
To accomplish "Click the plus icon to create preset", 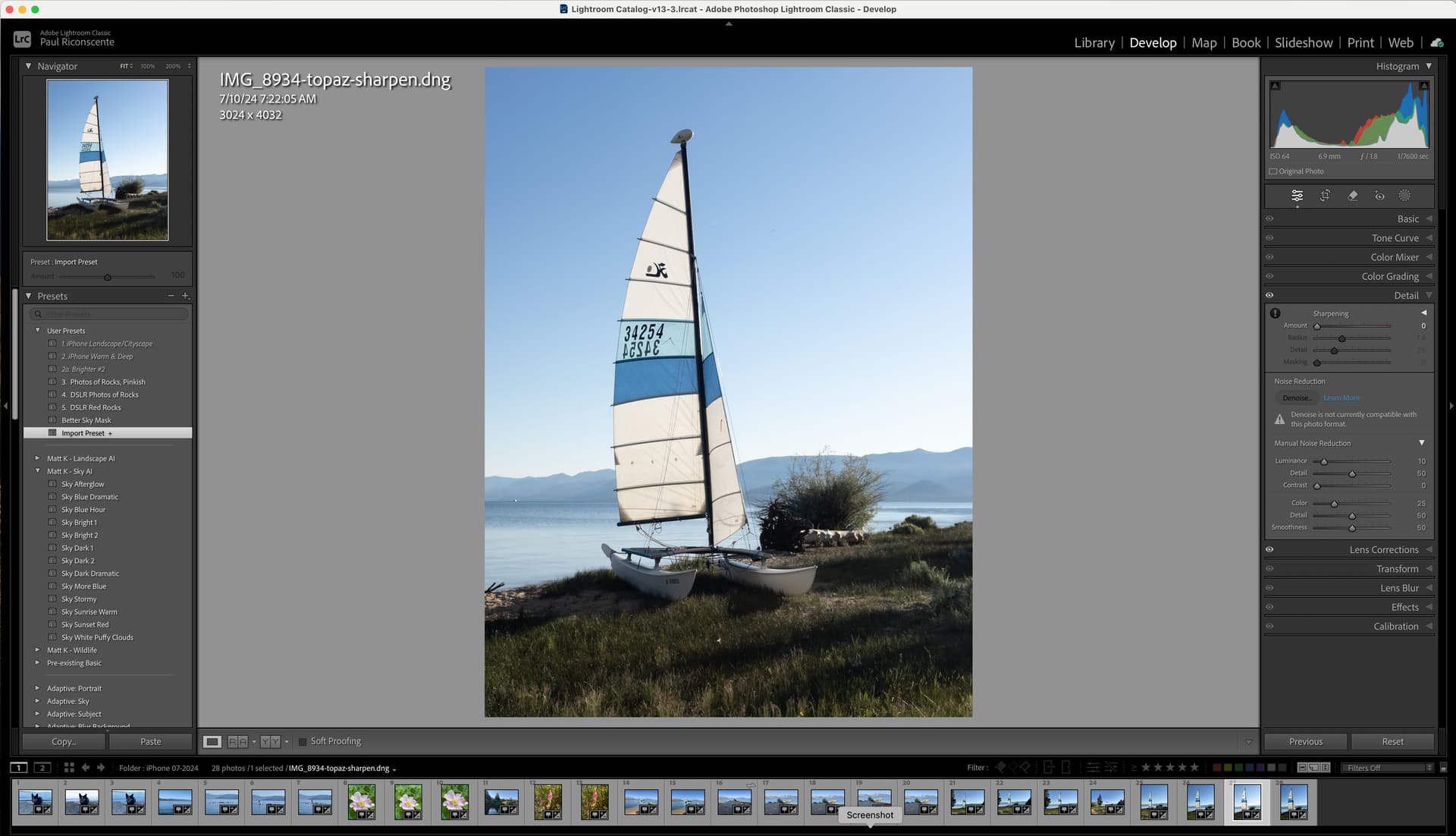I will click(185, 296).
